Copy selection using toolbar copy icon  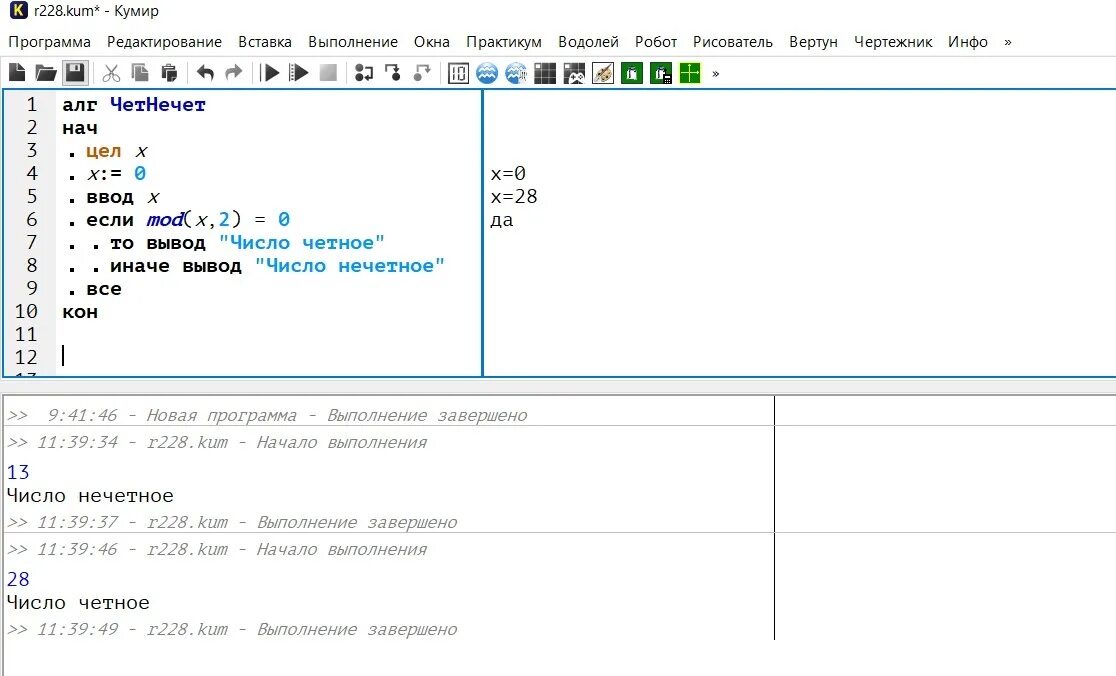[x=140, y=73]
